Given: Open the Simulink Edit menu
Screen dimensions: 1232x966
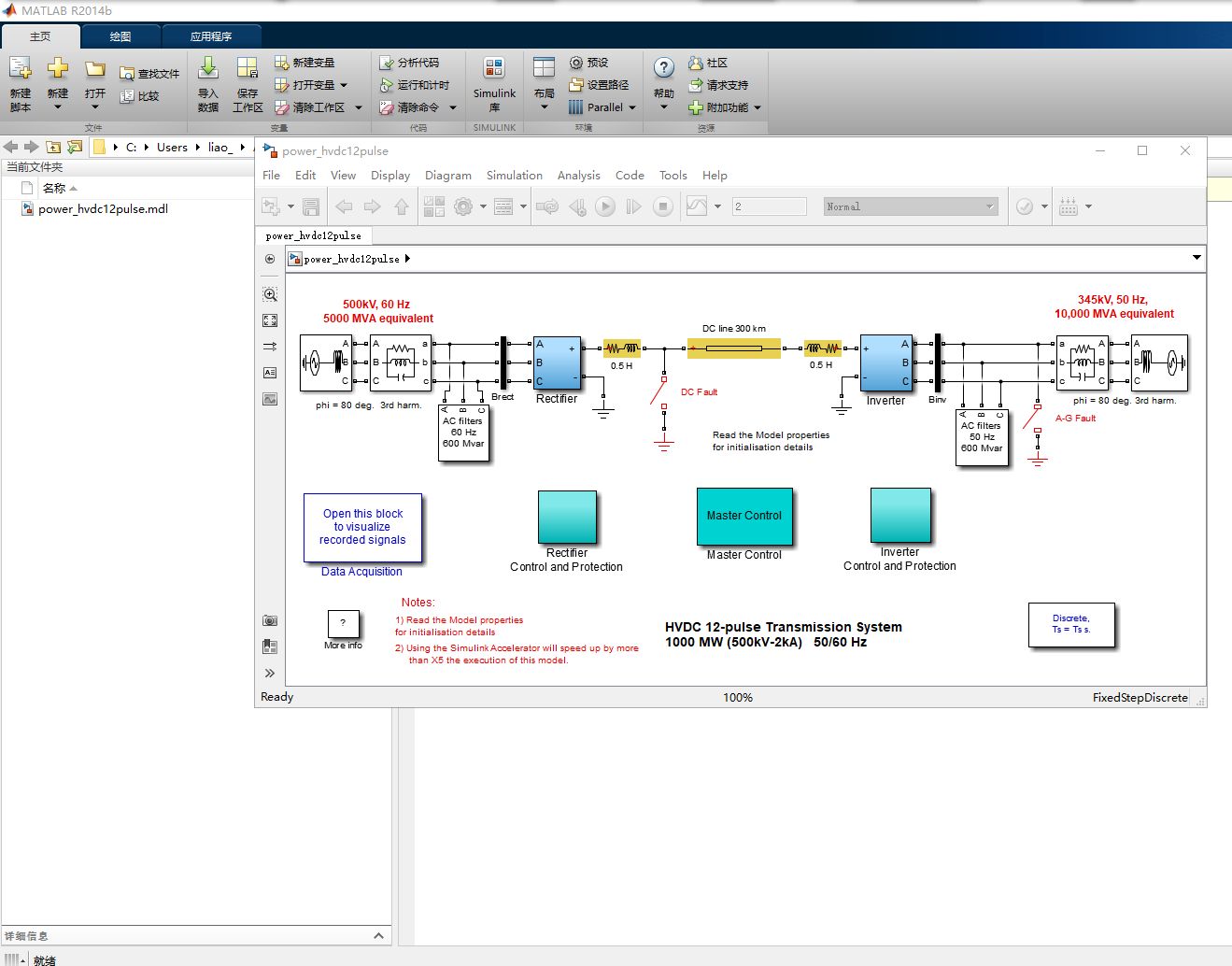Looking at the screenshot, I should click(x=305, y=176).
